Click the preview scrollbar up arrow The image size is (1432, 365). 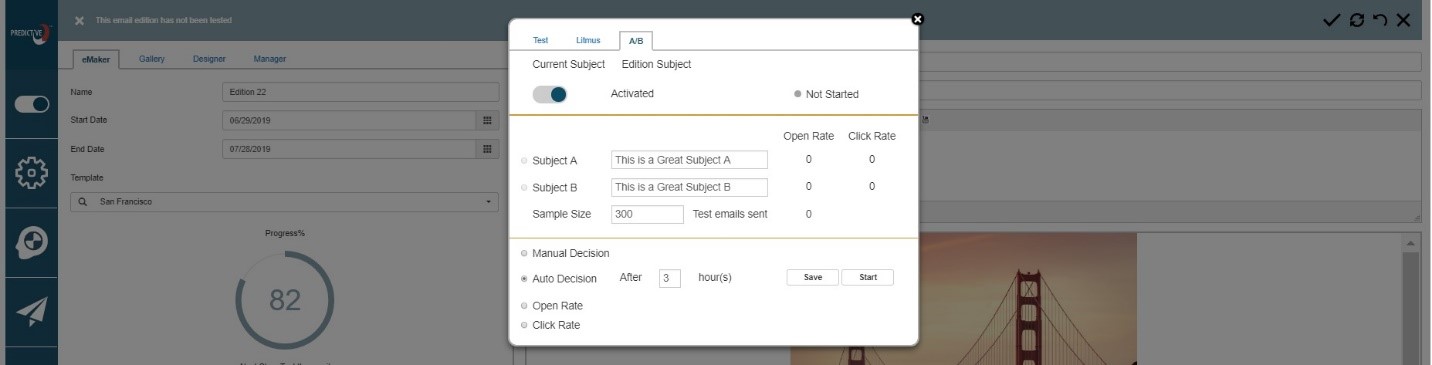click(1411, 244)
